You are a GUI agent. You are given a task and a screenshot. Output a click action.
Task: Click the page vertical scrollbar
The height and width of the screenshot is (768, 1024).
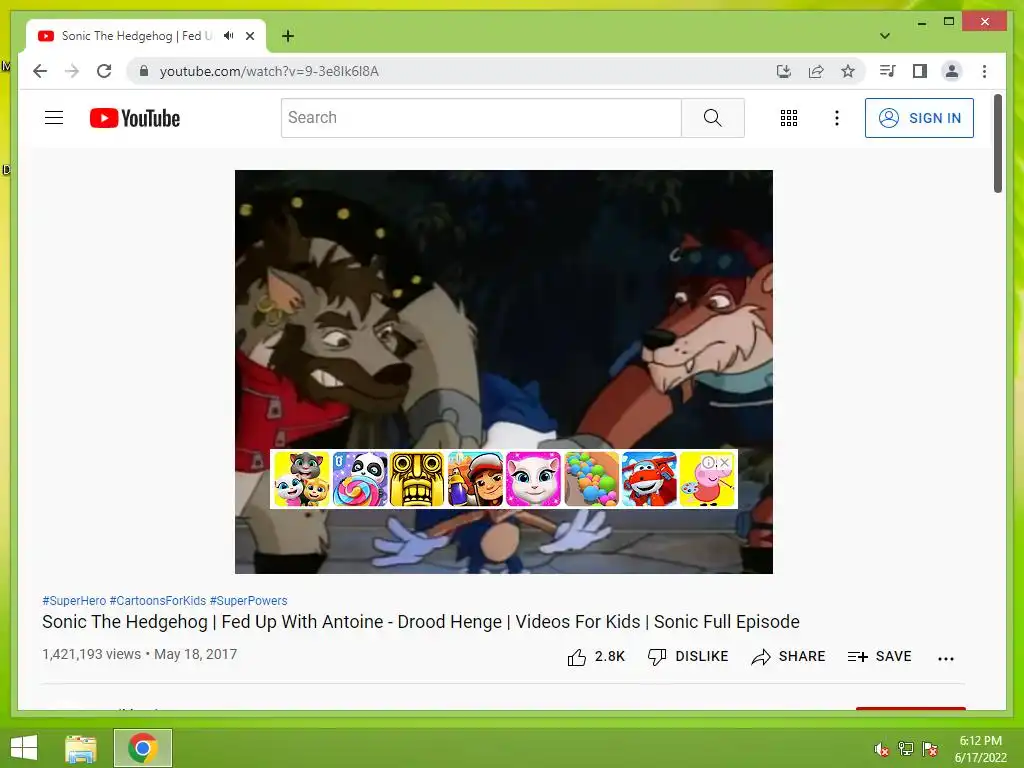click(x=997, y=144)
